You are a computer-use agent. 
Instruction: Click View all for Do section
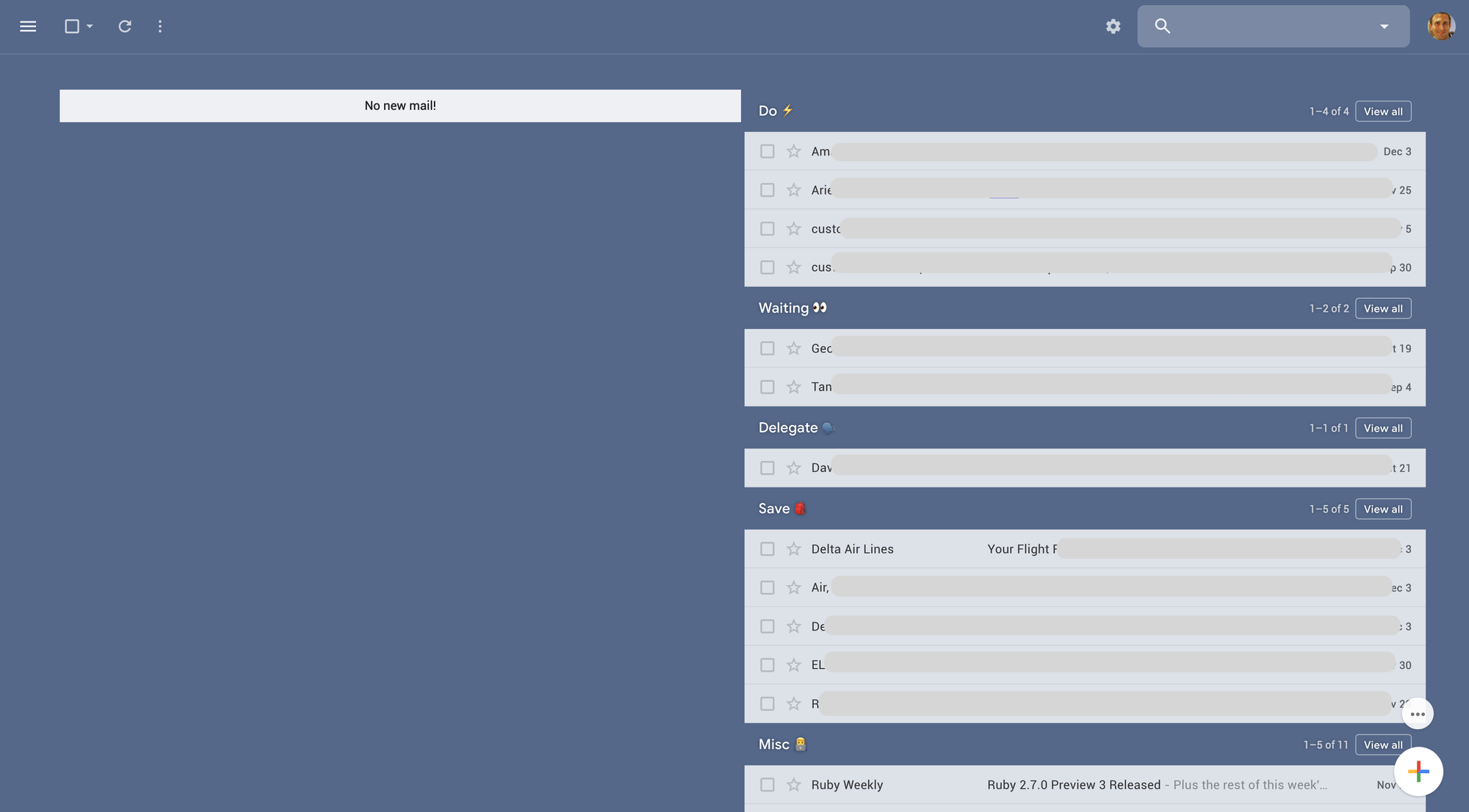click(1382, 112)
